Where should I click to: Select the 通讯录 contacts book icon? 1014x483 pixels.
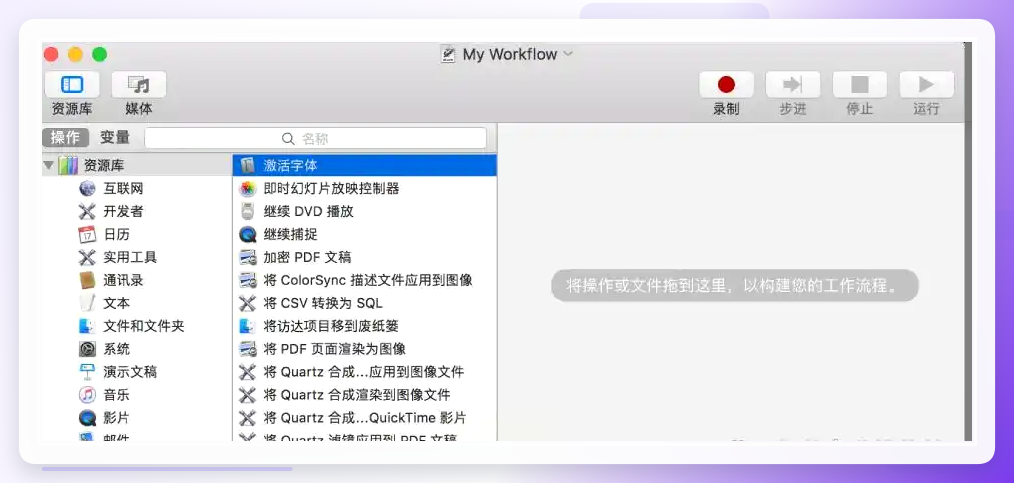tap(87, 281)
